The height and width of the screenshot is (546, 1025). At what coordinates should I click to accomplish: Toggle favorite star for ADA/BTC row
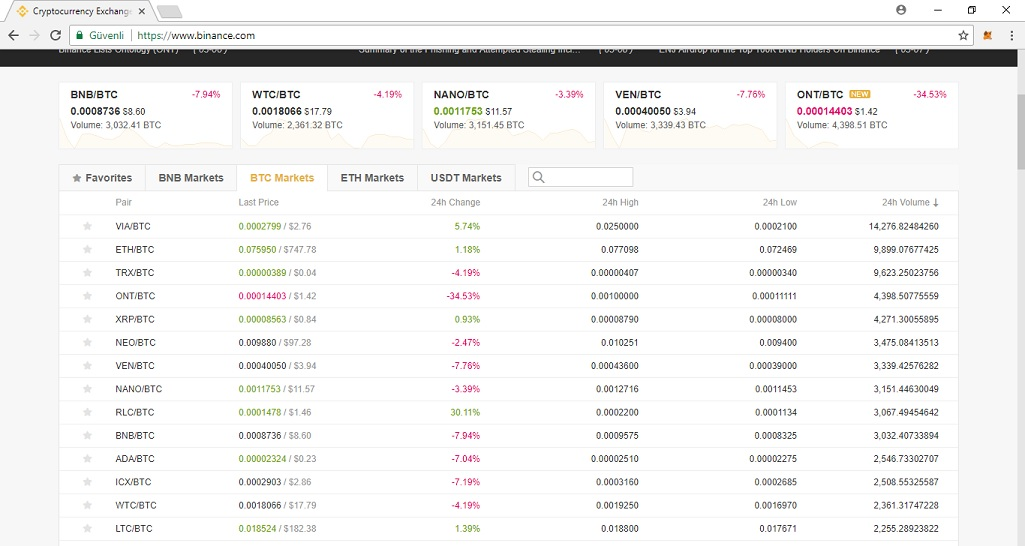(x=87, y=458)
